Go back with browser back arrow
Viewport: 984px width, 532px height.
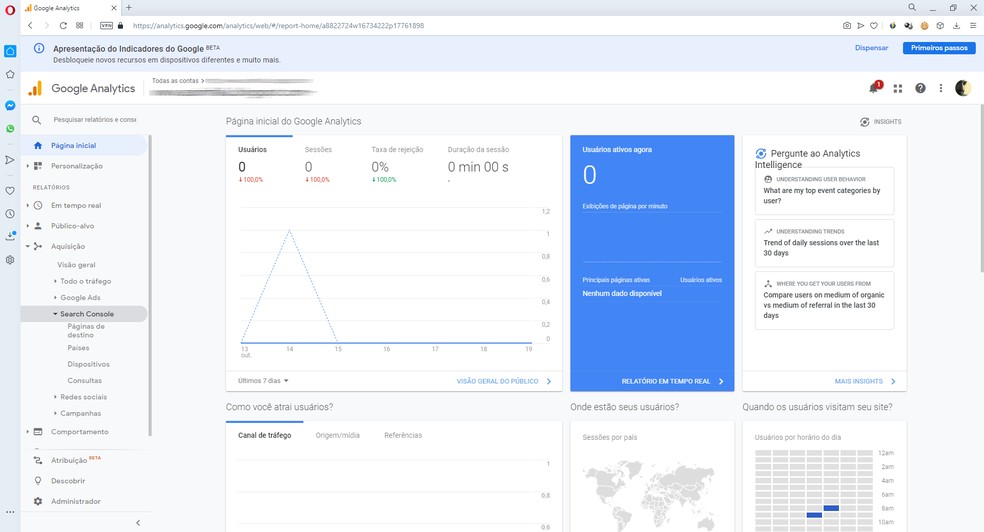pos(30,26)
